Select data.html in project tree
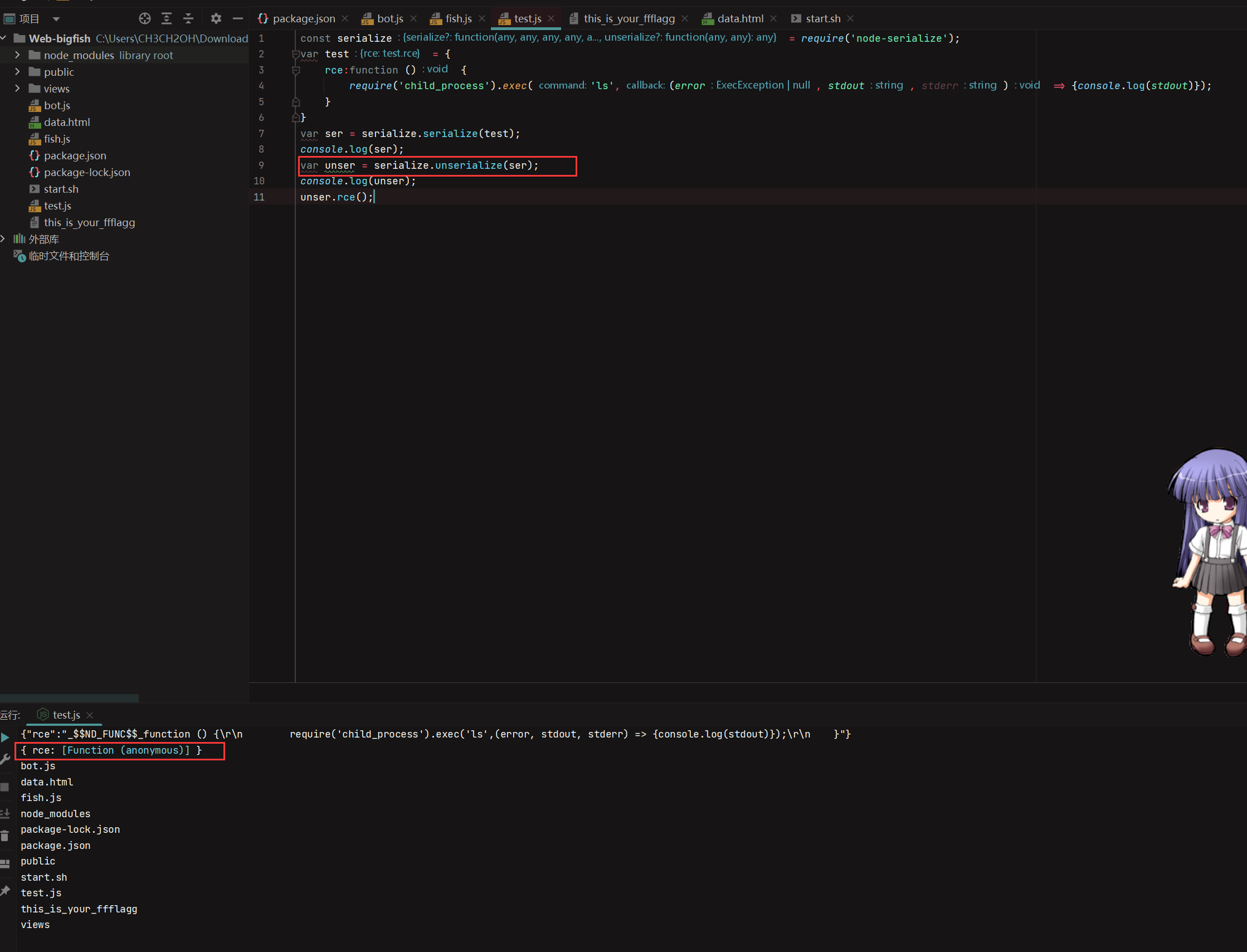The height and width of the screenshot is (952, 1247). (x=66, y=122)
